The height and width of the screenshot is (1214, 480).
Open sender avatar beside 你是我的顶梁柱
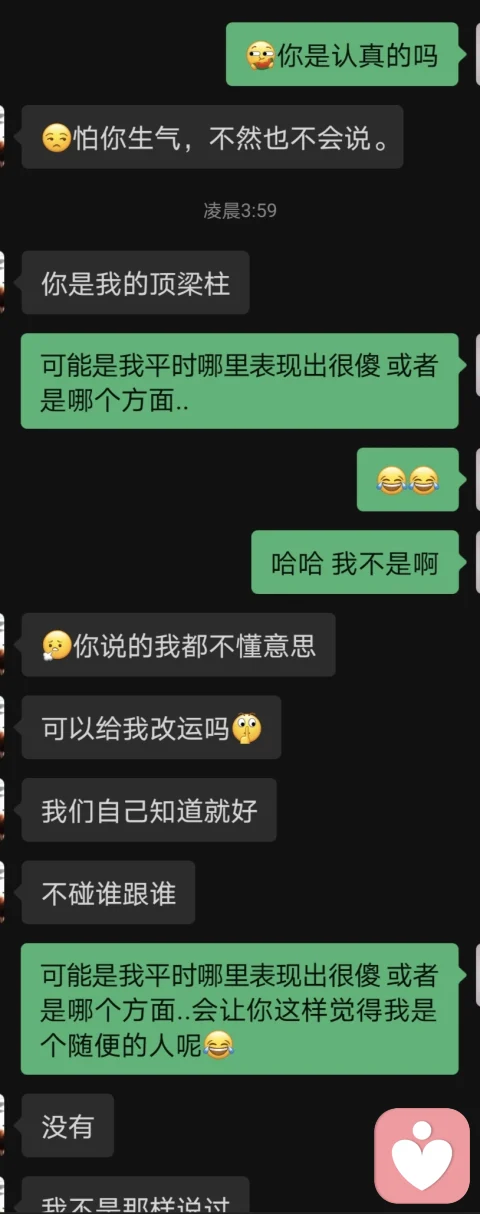coord(2,283)
